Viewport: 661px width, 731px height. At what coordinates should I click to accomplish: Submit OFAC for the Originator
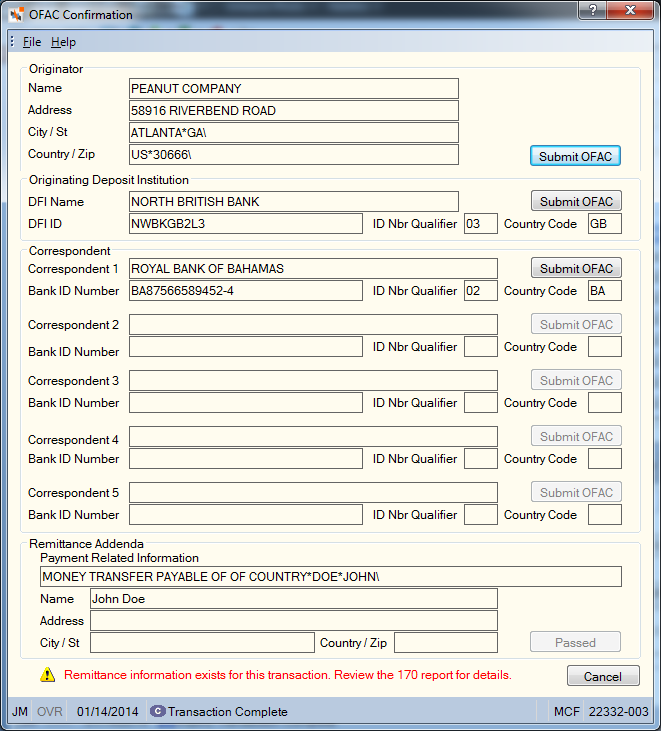[x=575, y=156]
